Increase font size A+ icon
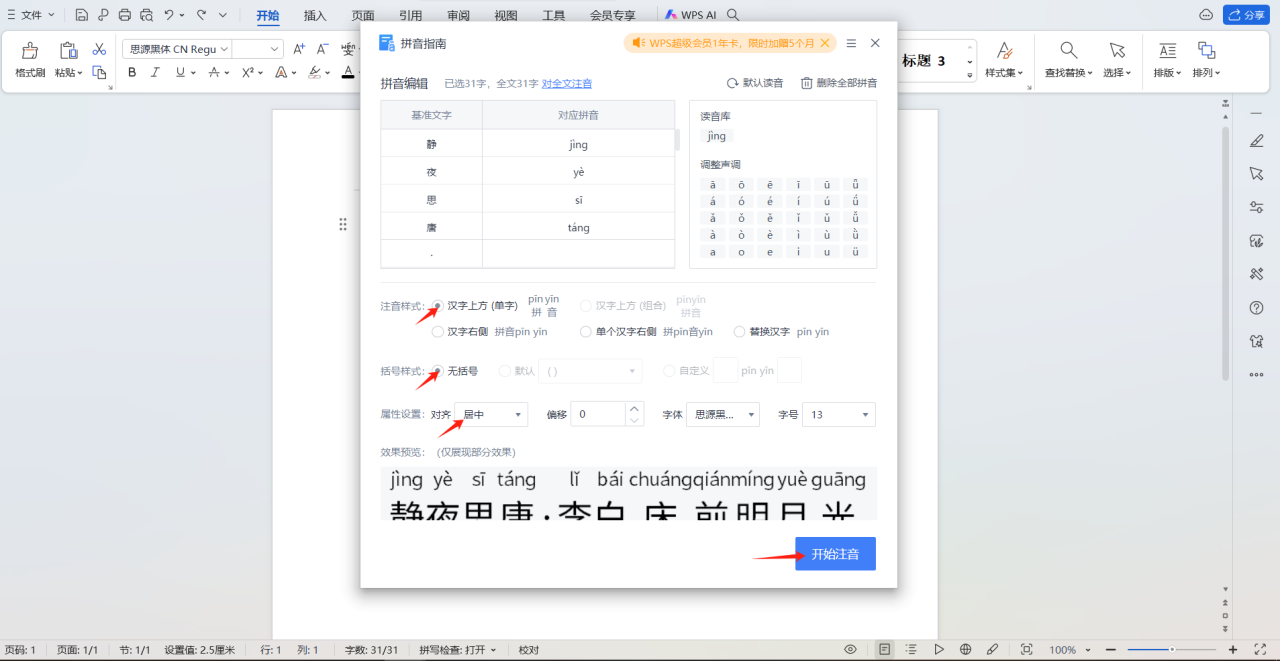Viewport: 1280px width, 661px height. (299, 49)
